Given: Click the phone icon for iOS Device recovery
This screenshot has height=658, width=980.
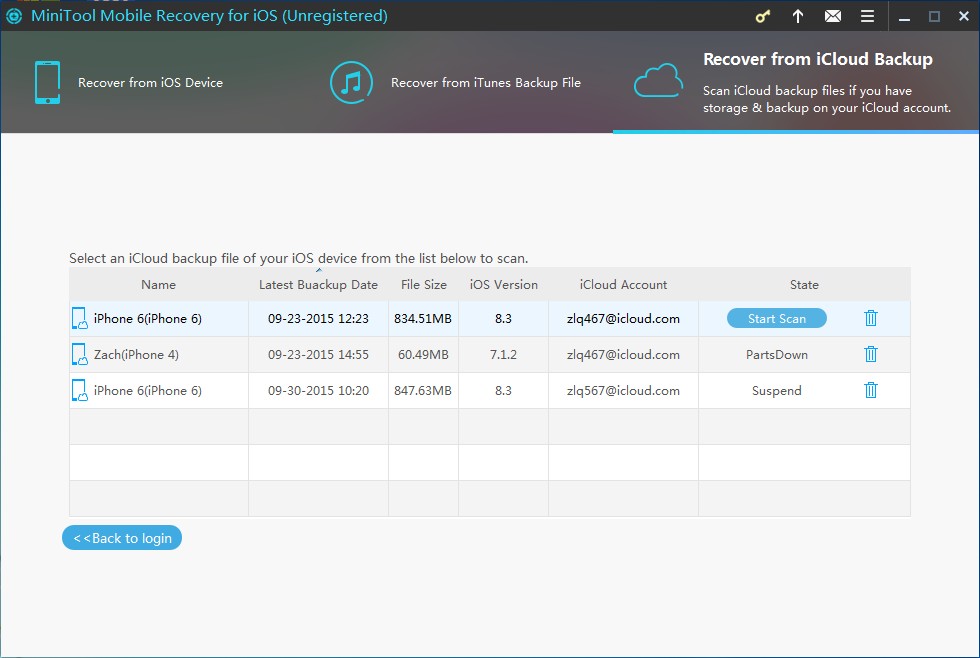Looking at the screenshot, I should (48, 82).
